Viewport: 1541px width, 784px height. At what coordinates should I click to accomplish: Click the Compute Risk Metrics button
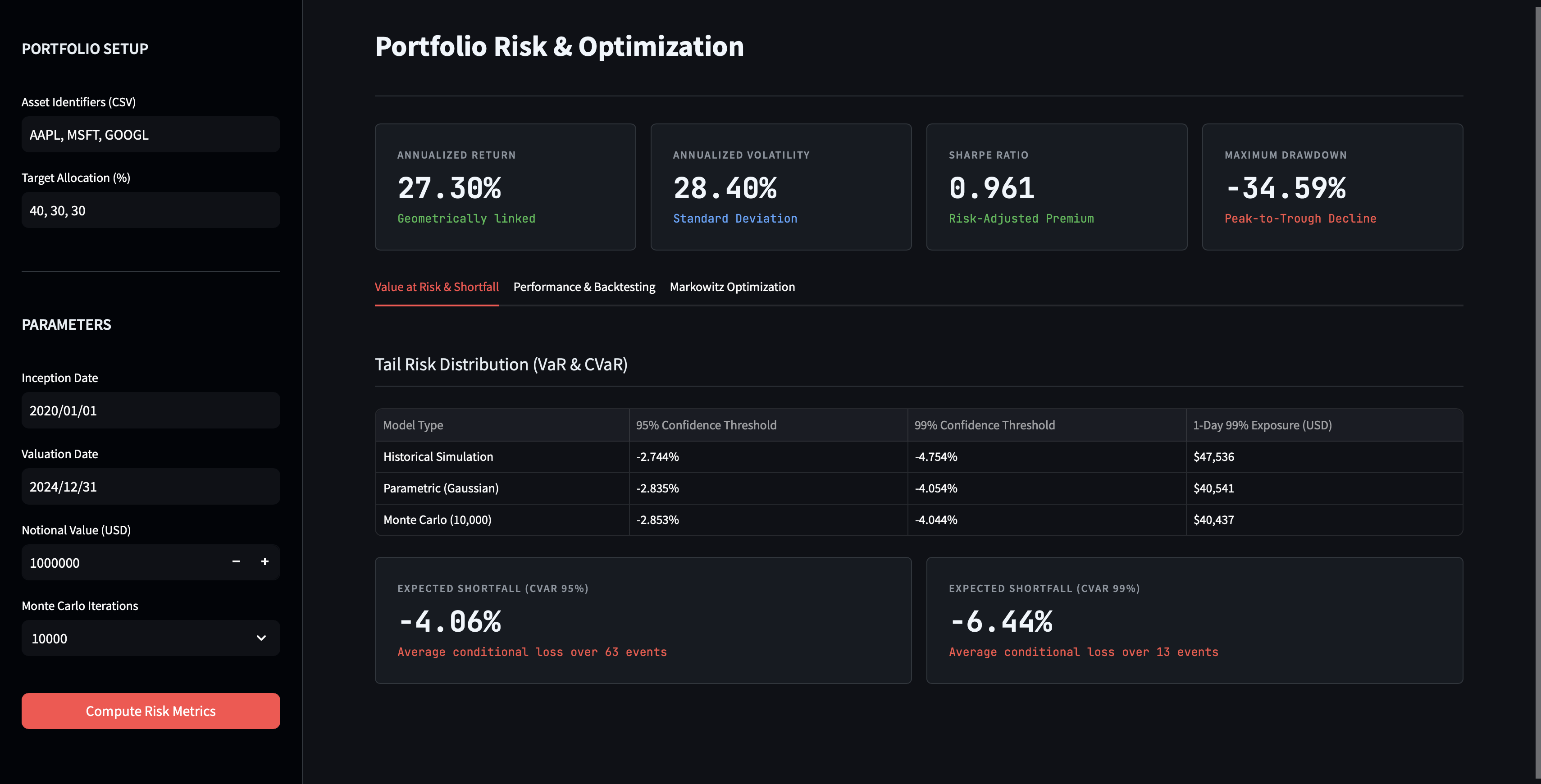(x=150, y=711)
